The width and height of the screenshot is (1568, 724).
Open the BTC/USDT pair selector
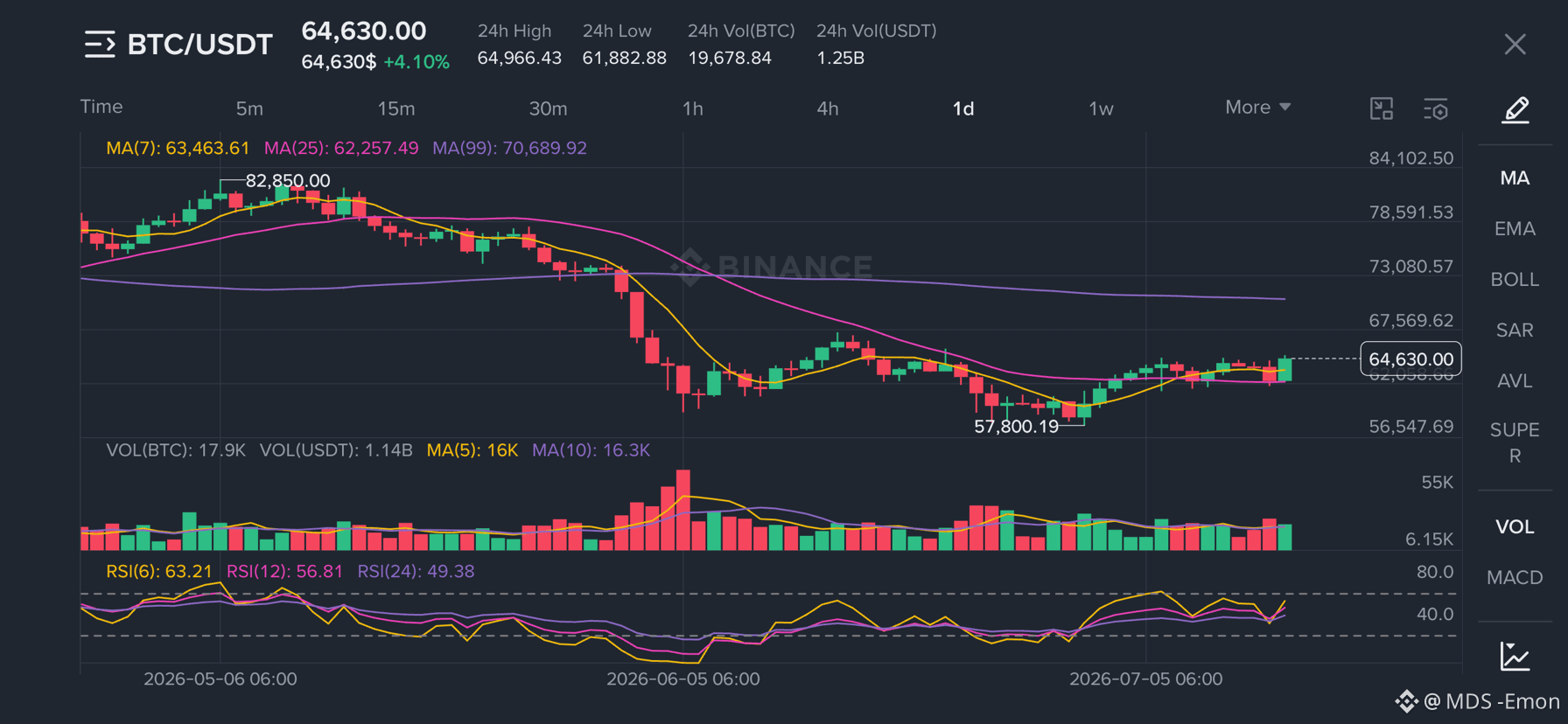[199, 44]
